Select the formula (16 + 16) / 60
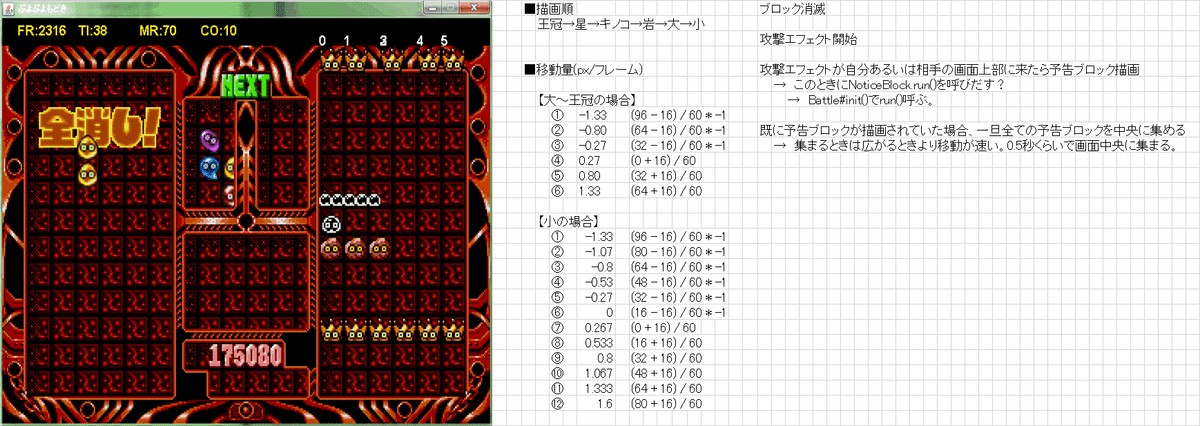This screenshot has height=426, width=1200. pyautogui.click(x=667, y=341)
